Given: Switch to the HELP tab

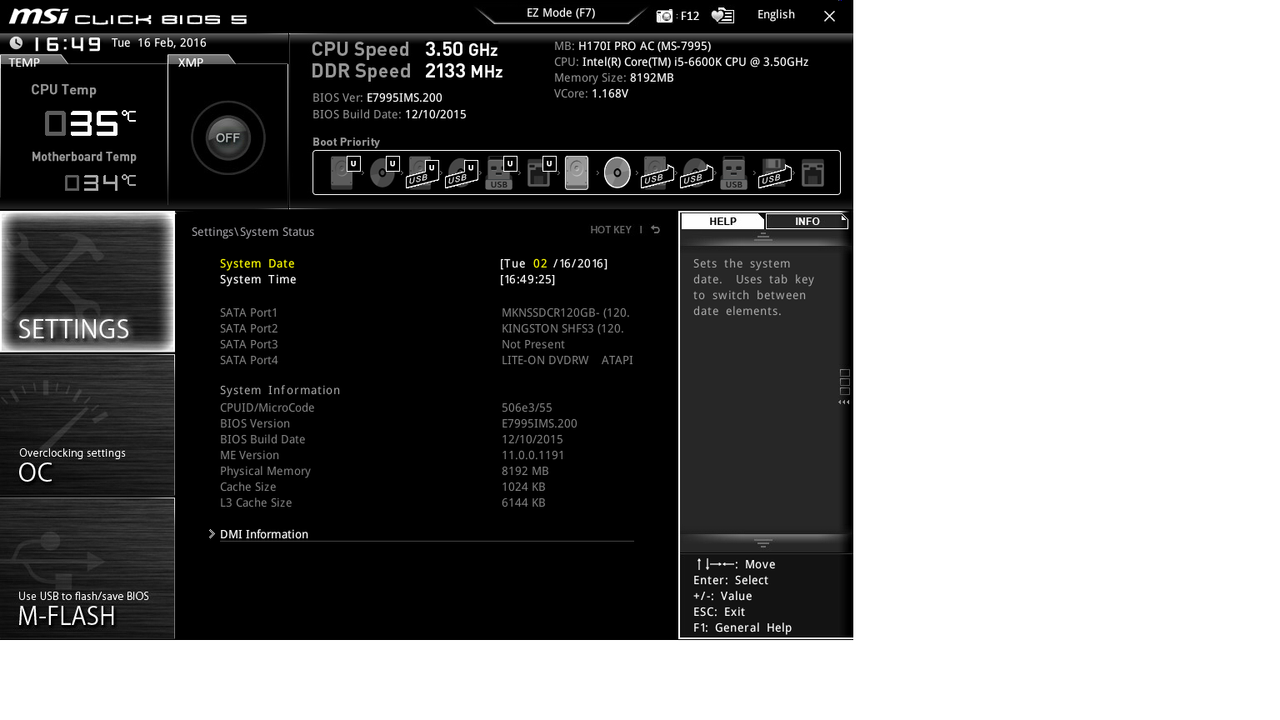Looking at the screenshot, I should pyautogui.click(x=723, y=221).
